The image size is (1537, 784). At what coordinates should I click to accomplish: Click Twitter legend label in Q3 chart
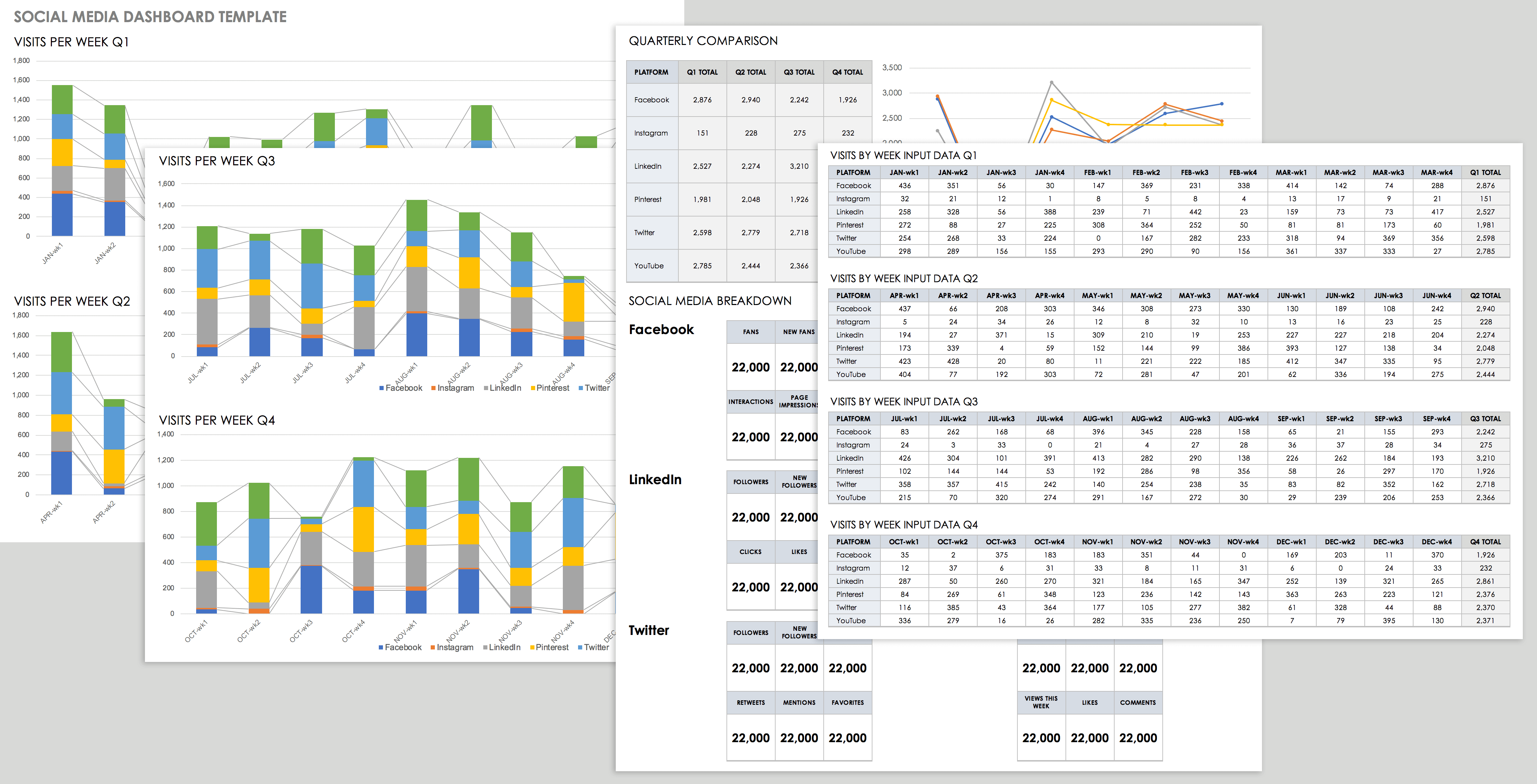[597, 388]
